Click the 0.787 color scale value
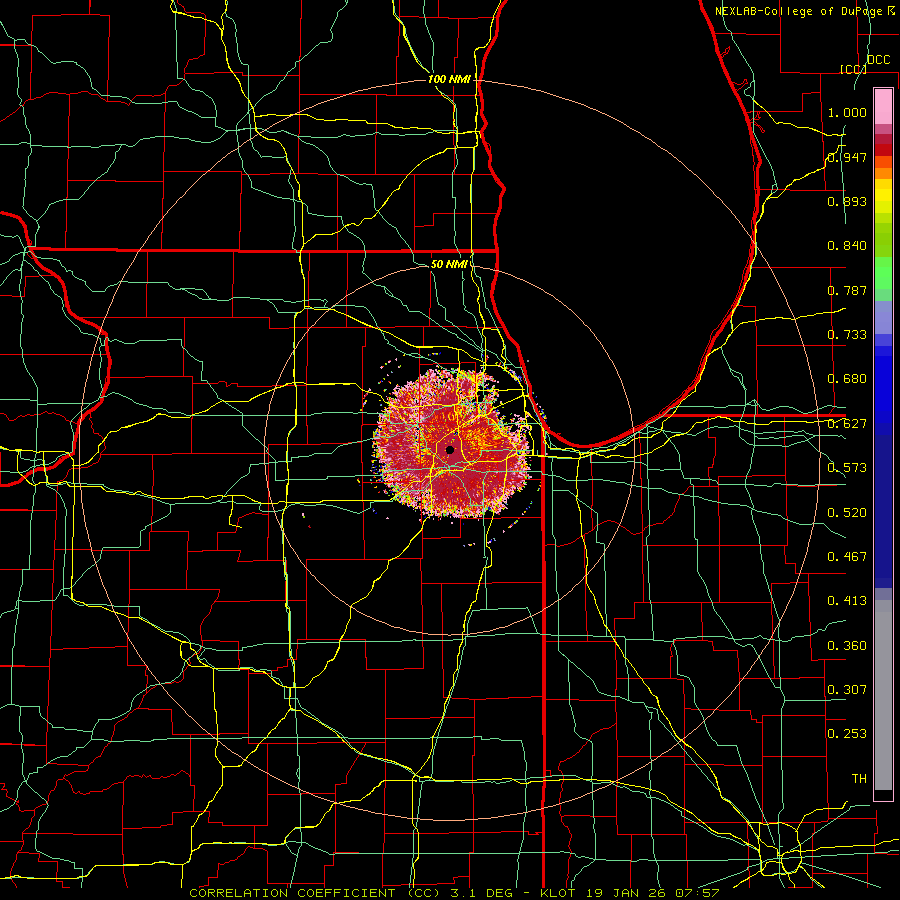 tap(847, 290)
